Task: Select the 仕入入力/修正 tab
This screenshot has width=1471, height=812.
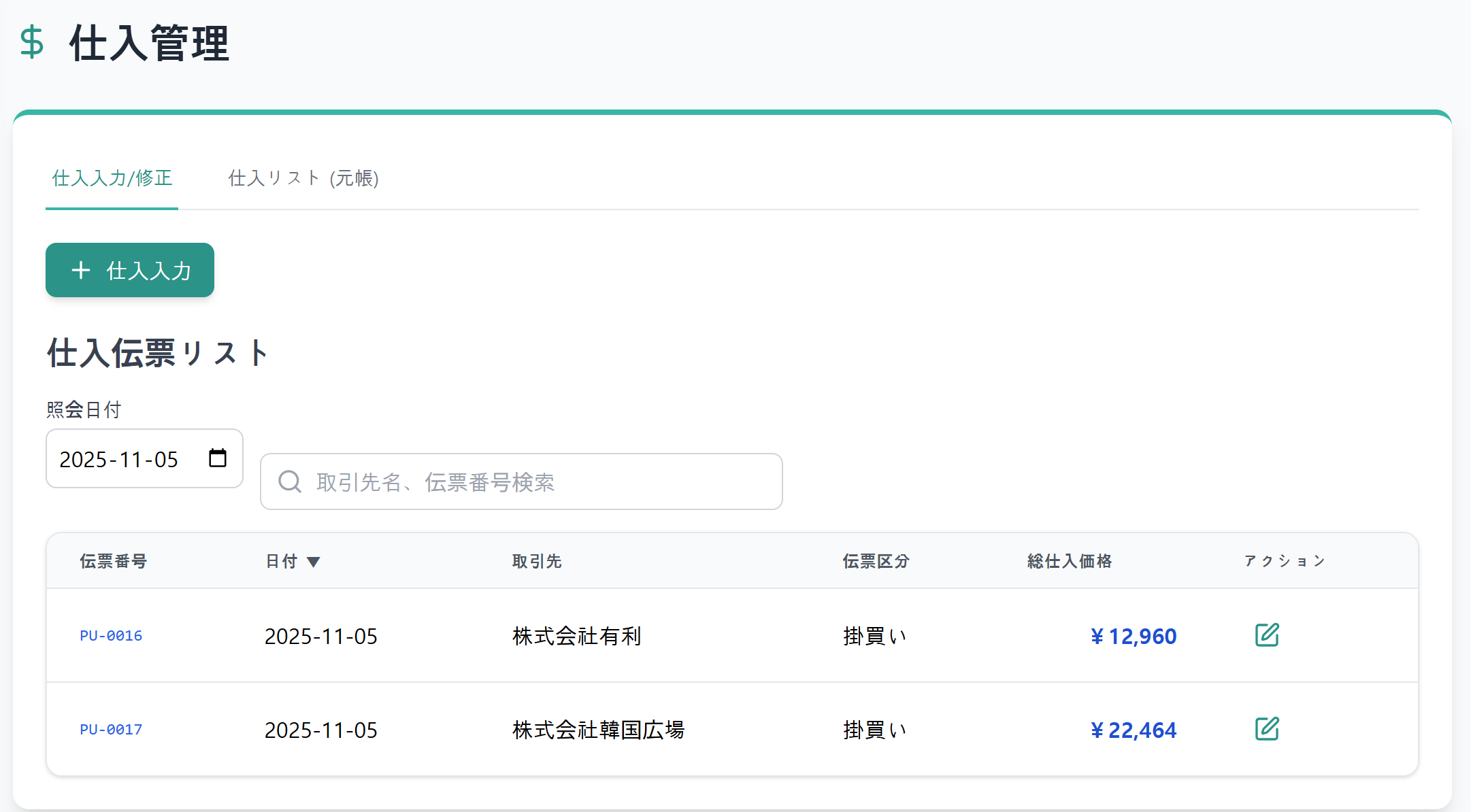Action: [x=111, y=179]
